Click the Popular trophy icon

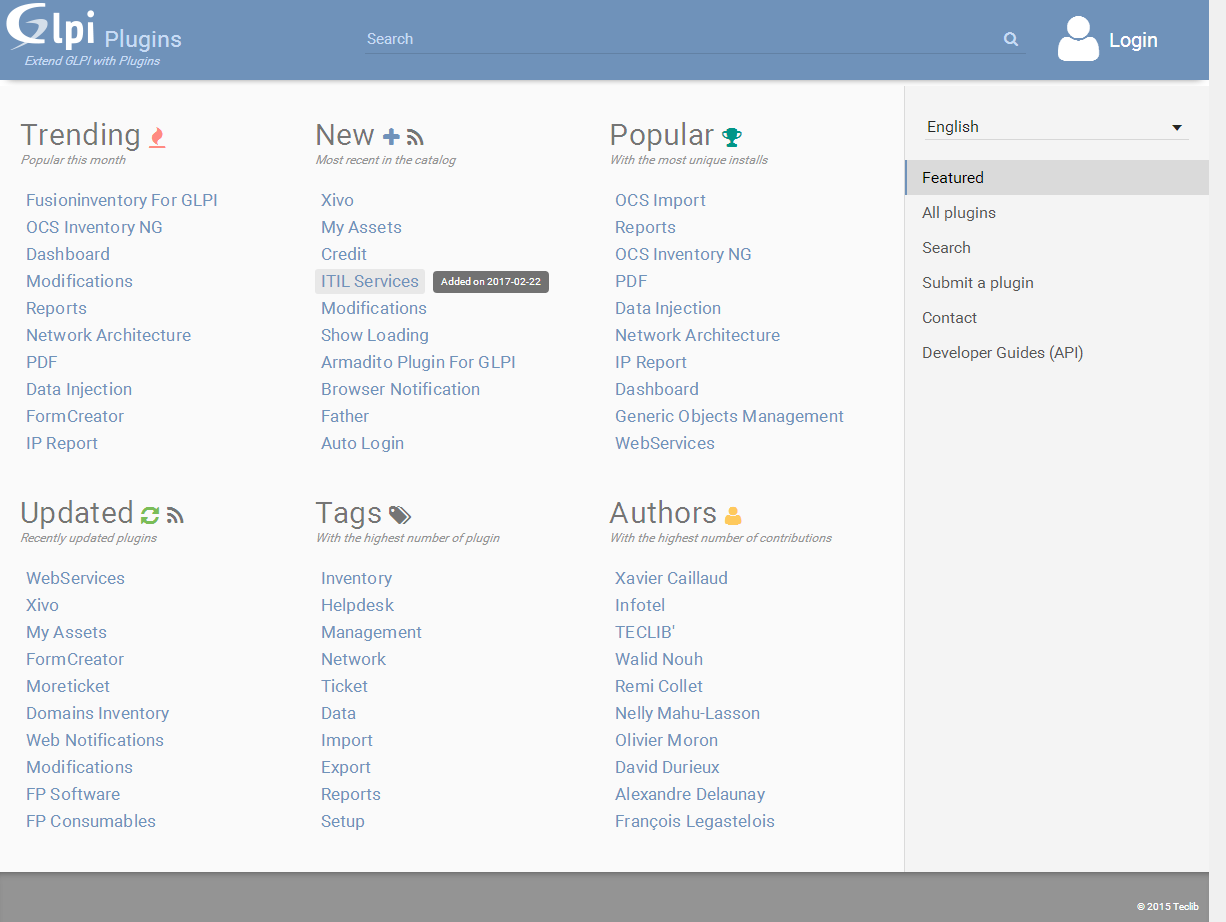(732, 137)
